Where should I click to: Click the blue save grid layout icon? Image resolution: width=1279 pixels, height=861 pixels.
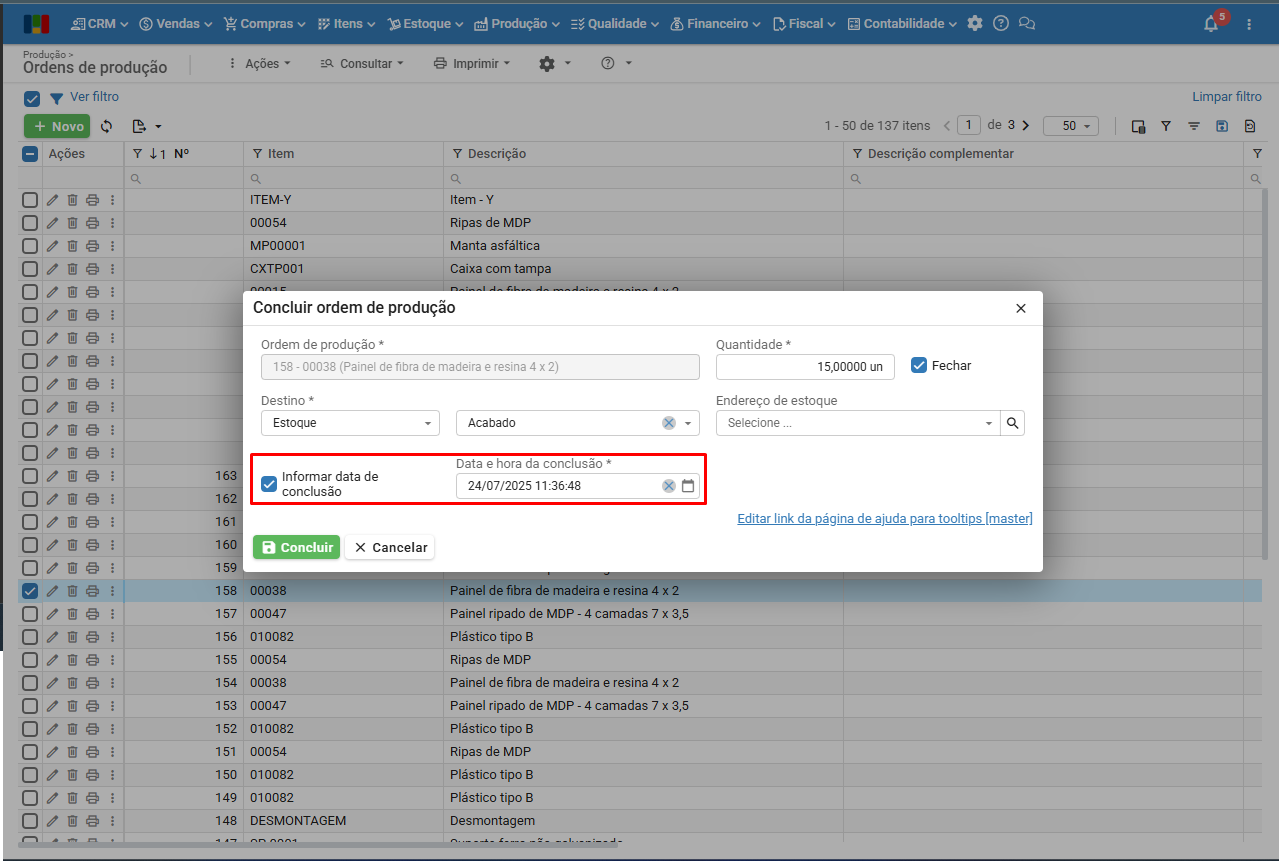tap(1222, 126)
